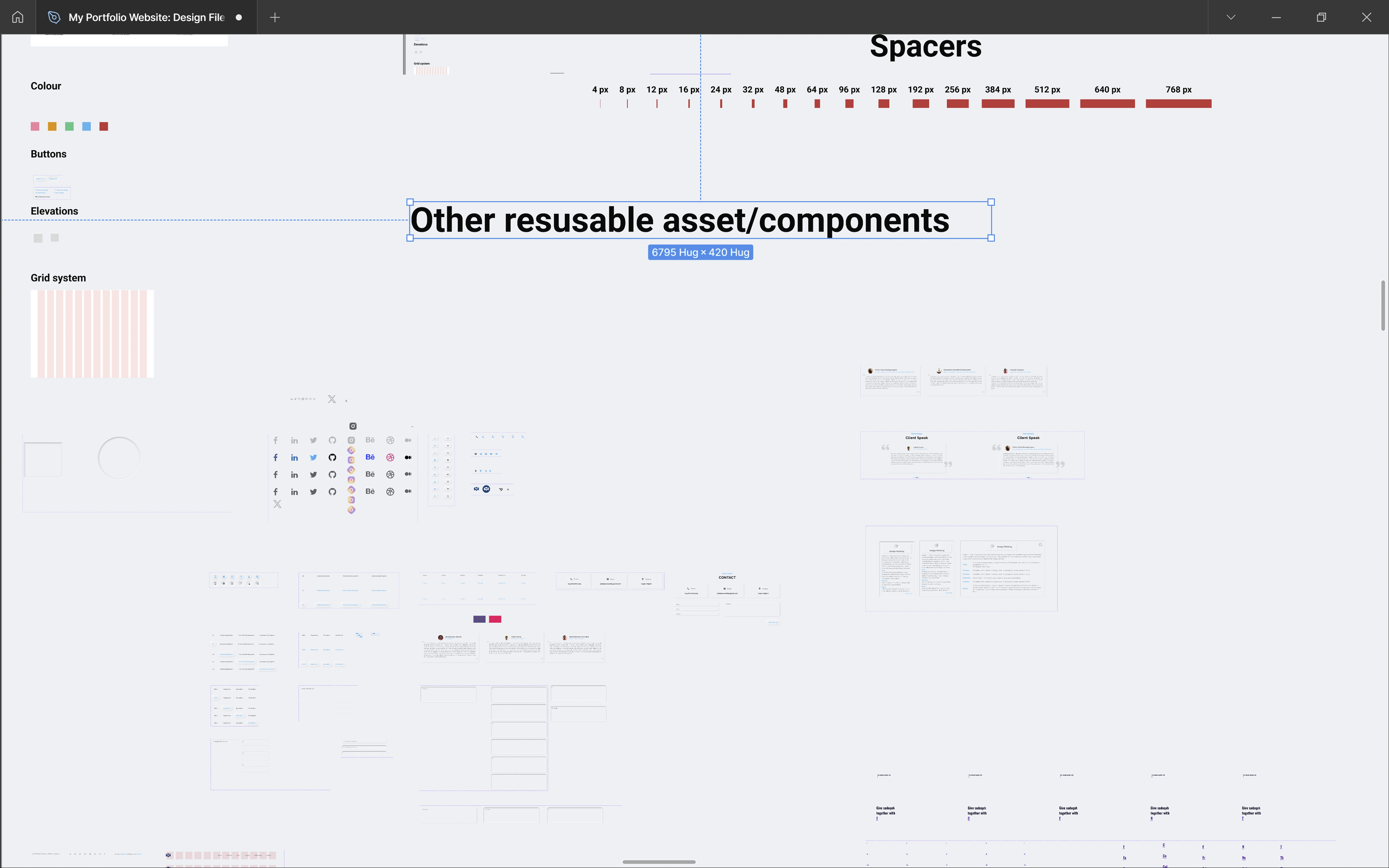Viewport: 1389px width, 868px height.
Task: Select the light blue colour swatch
Action: pyautogui.click(x=87, y=126)
